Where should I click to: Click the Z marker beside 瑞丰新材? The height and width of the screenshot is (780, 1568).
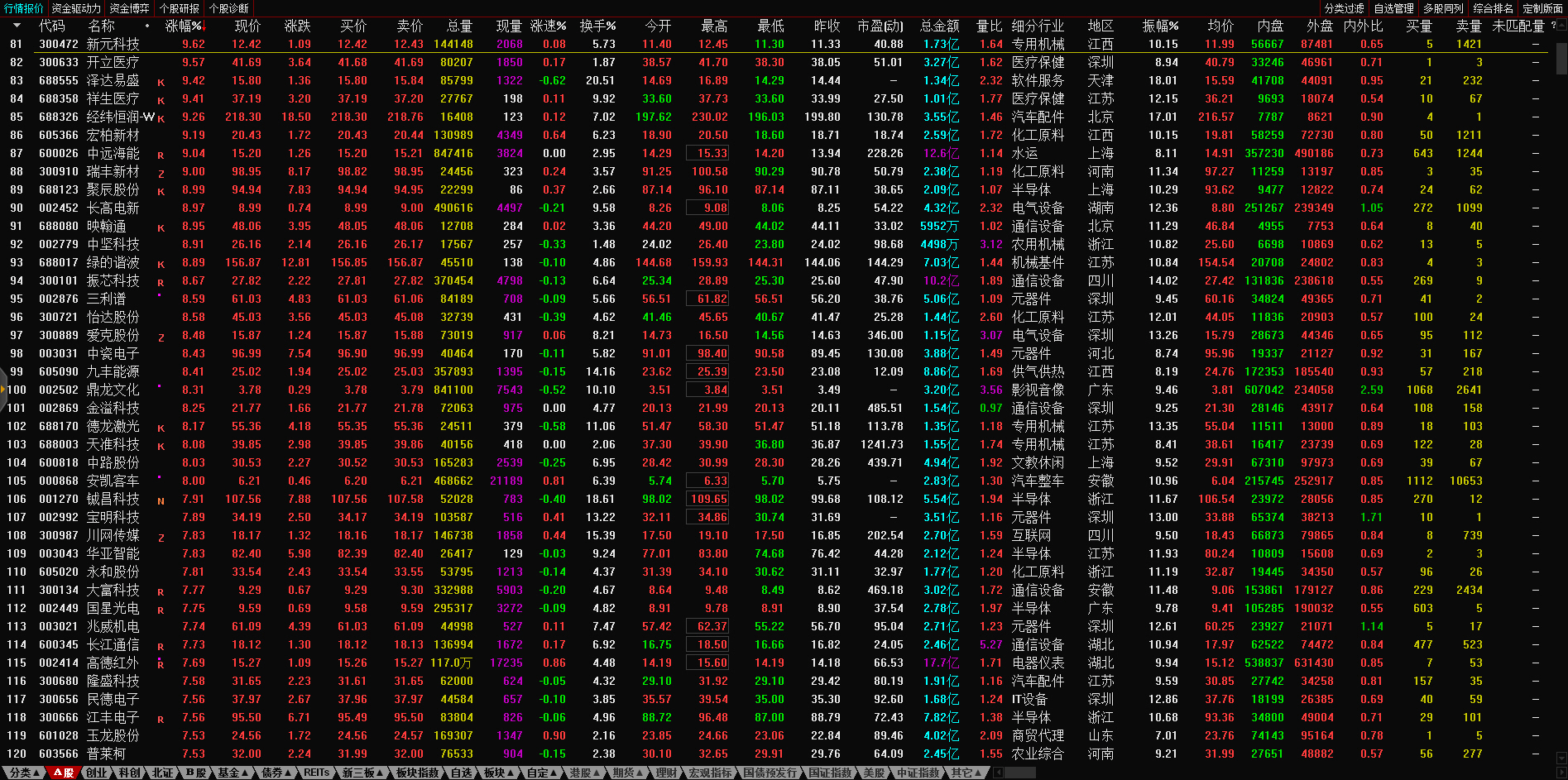(x=161, y=173)
